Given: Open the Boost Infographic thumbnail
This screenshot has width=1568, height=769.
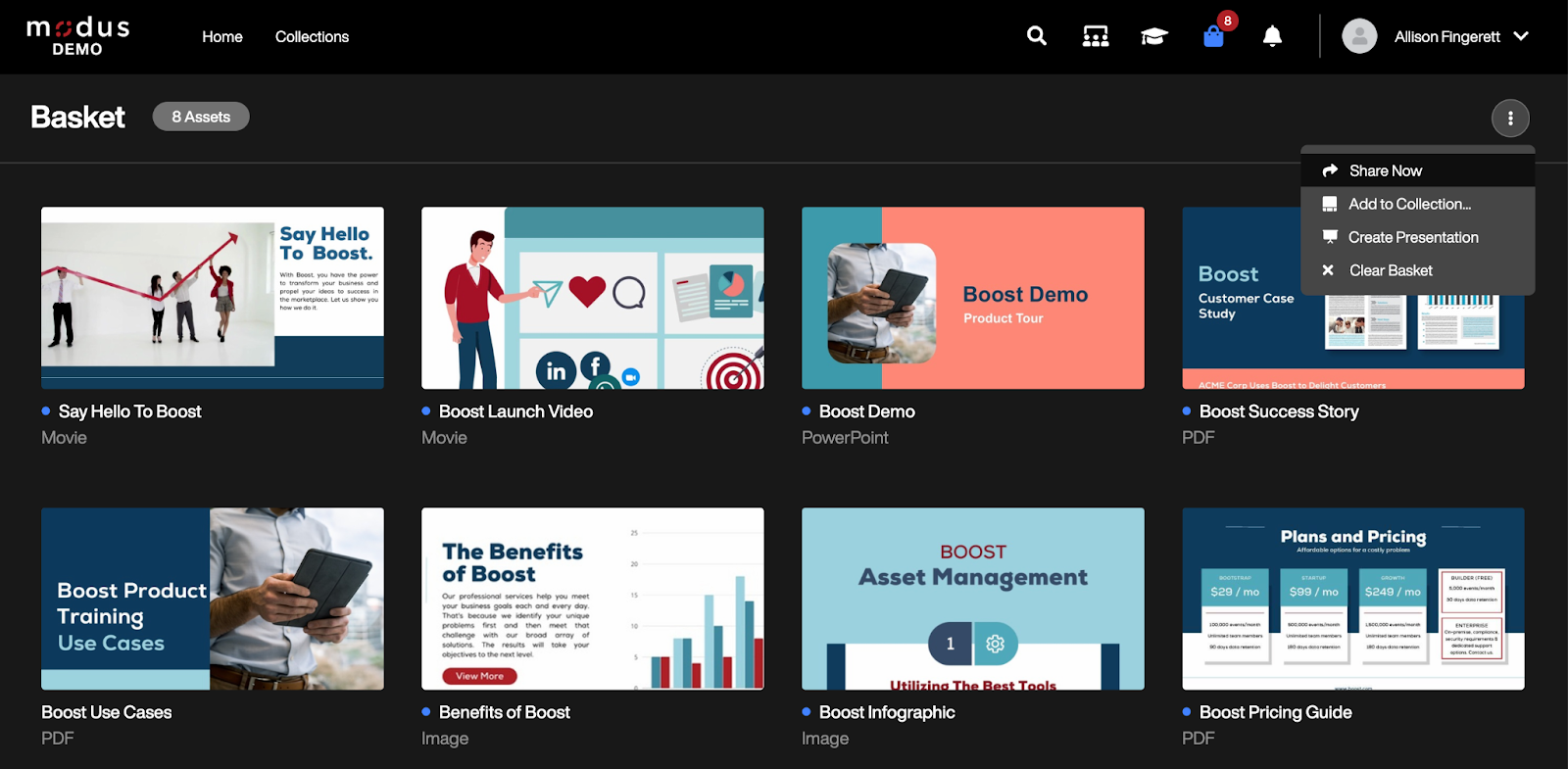Looking at the screenshot, I should [973, 599].
